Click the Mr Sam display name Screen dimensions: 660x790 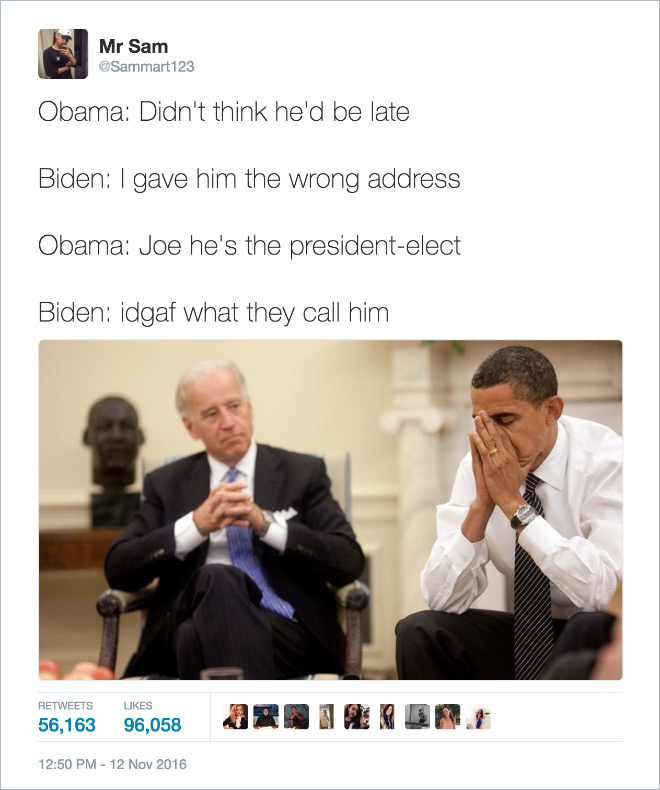click(x=134, y=46)
